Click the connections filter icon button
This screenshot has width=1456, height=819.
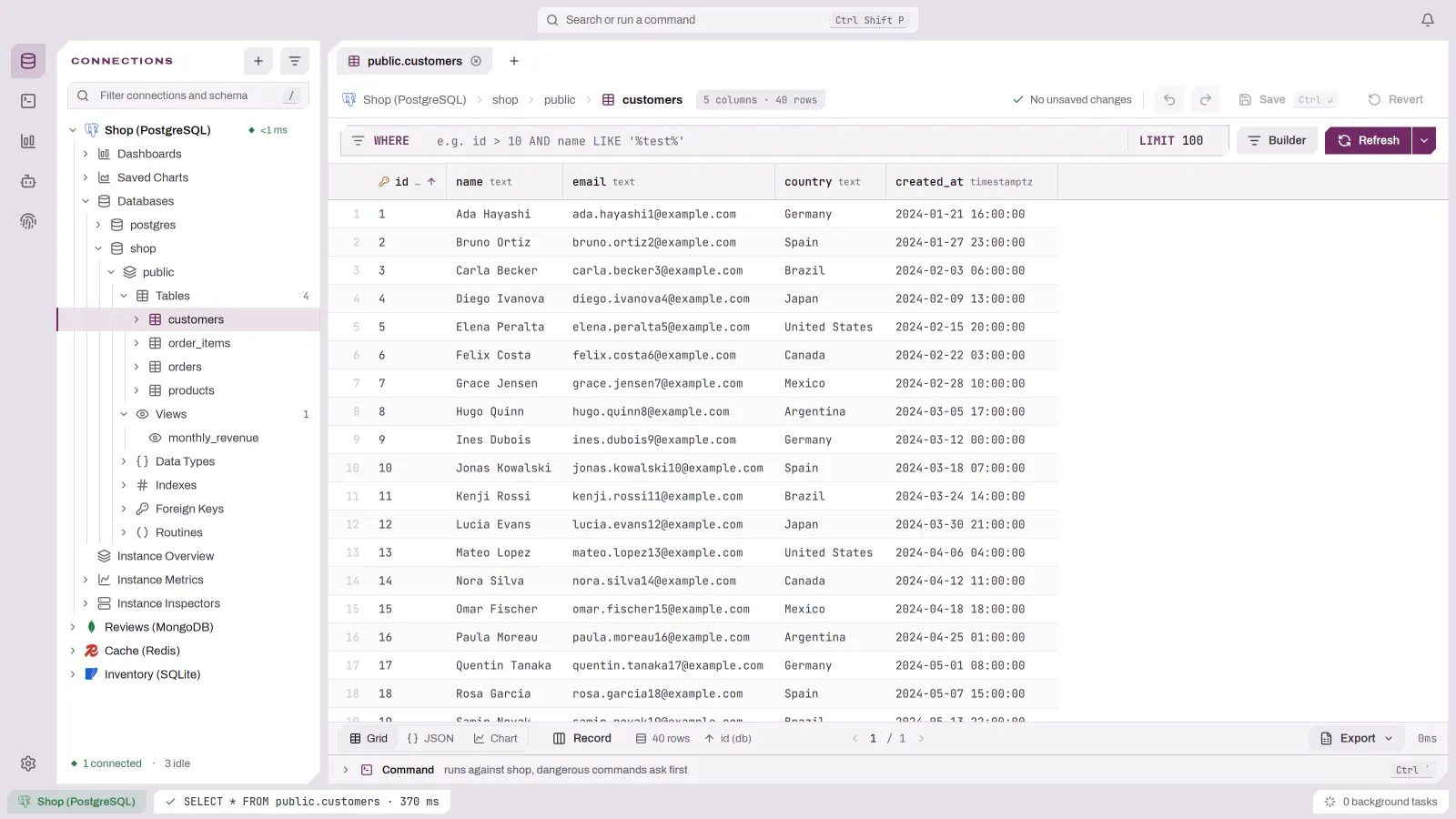(295, 61)
